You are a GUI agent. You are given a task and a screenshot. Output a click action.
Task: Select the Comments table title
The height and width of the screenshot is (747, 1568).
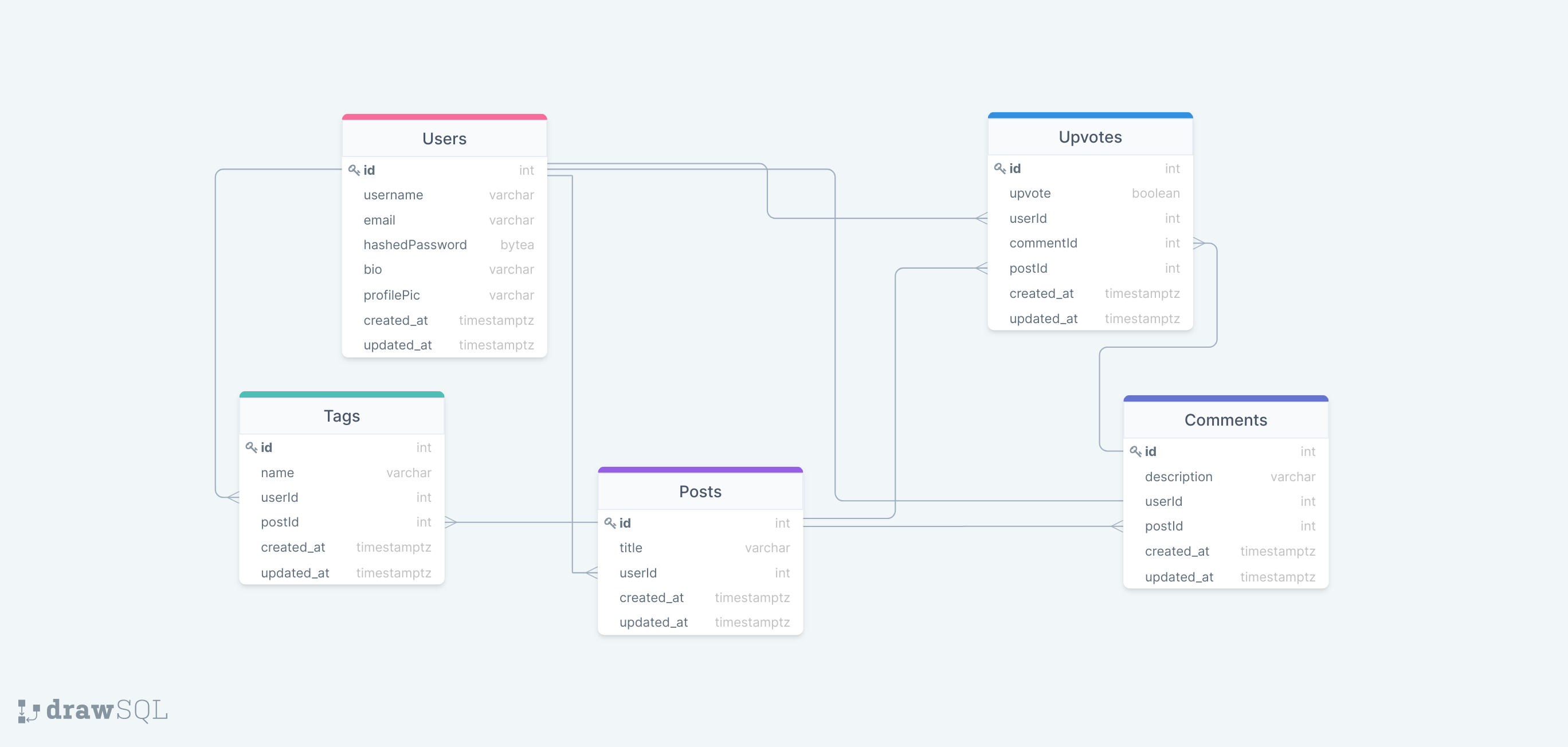click(x=1225, y=420)
